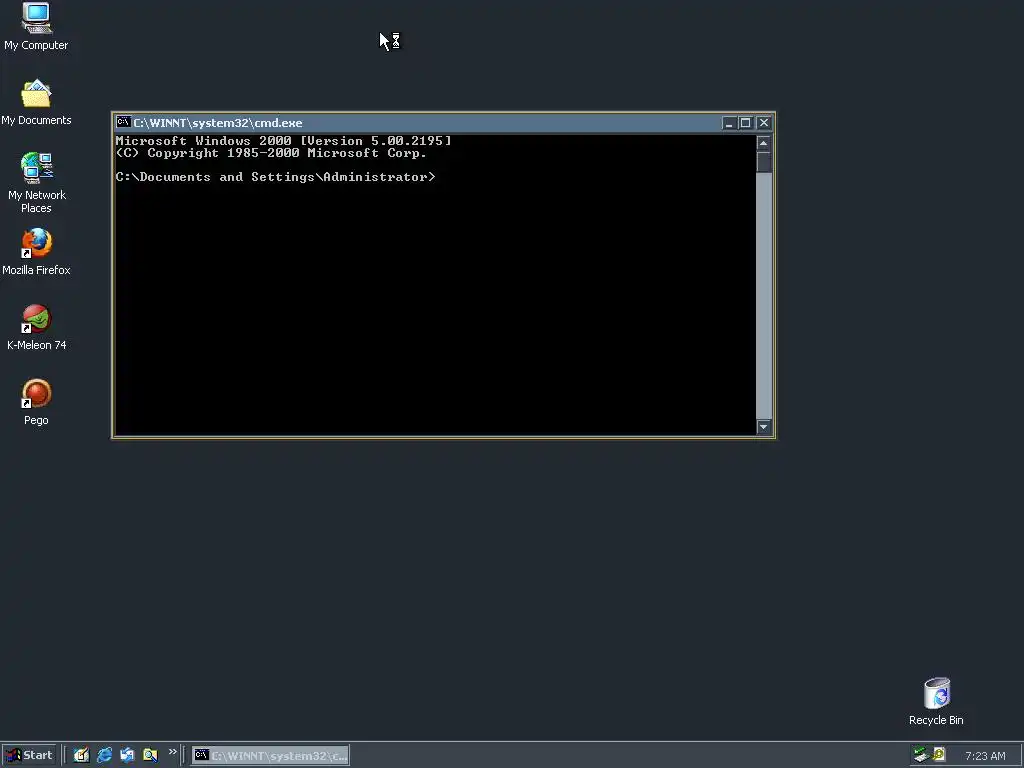
Task: Click the 'Microsoft Windows 2000 [Version 5.00.2195]' line
Action: click(x=283, y=141)
